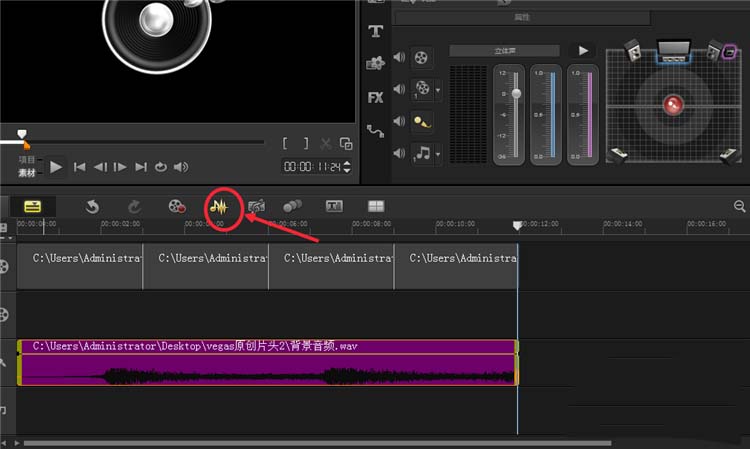Expand the Music Track dropdown arrow in mixer

pyautogui.click(x=438, y=154)
